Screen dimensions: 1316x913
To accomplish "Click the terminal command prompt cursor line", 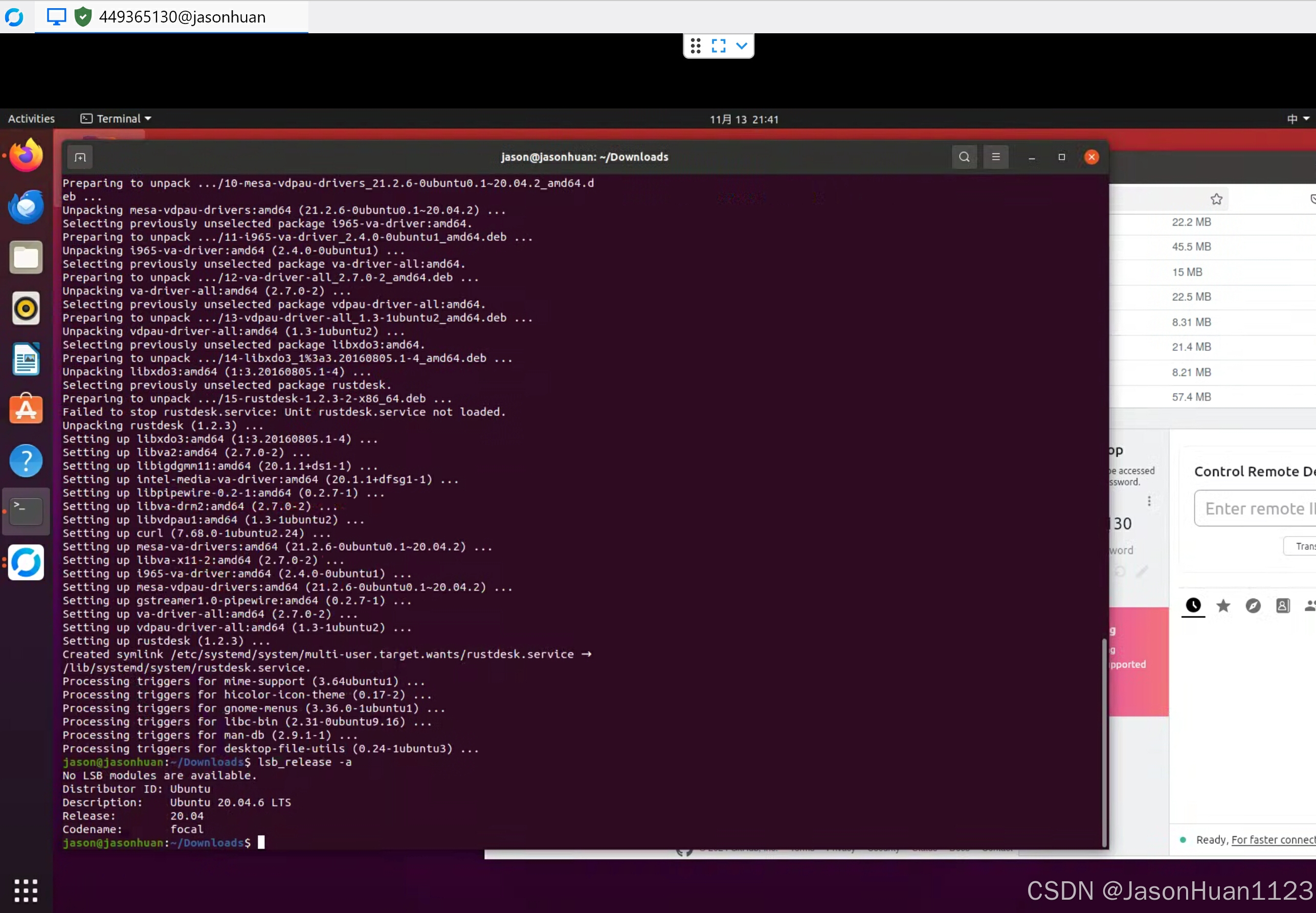I will 164,842.
